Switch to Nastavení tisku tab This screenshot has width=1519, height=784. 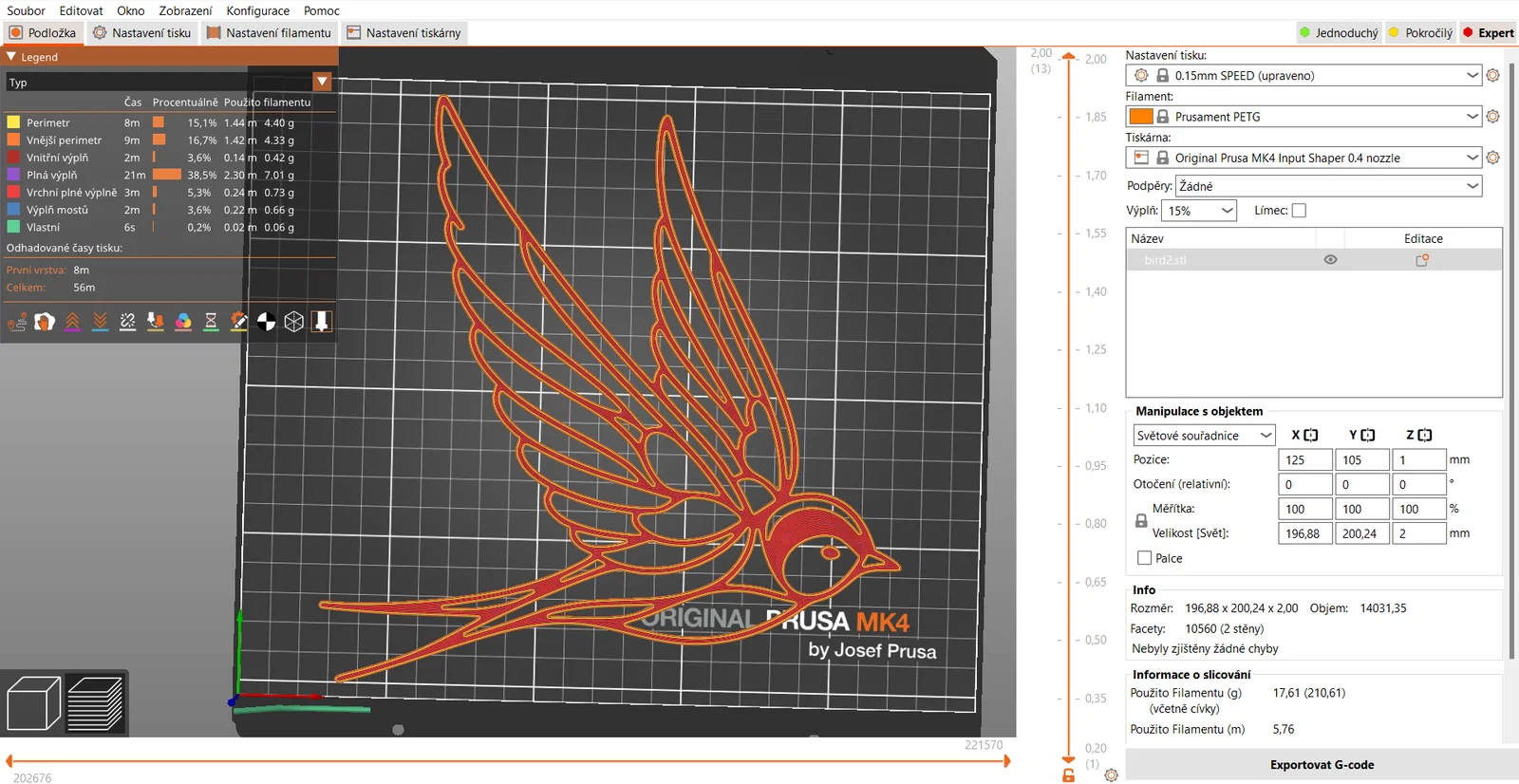point(142,33)
